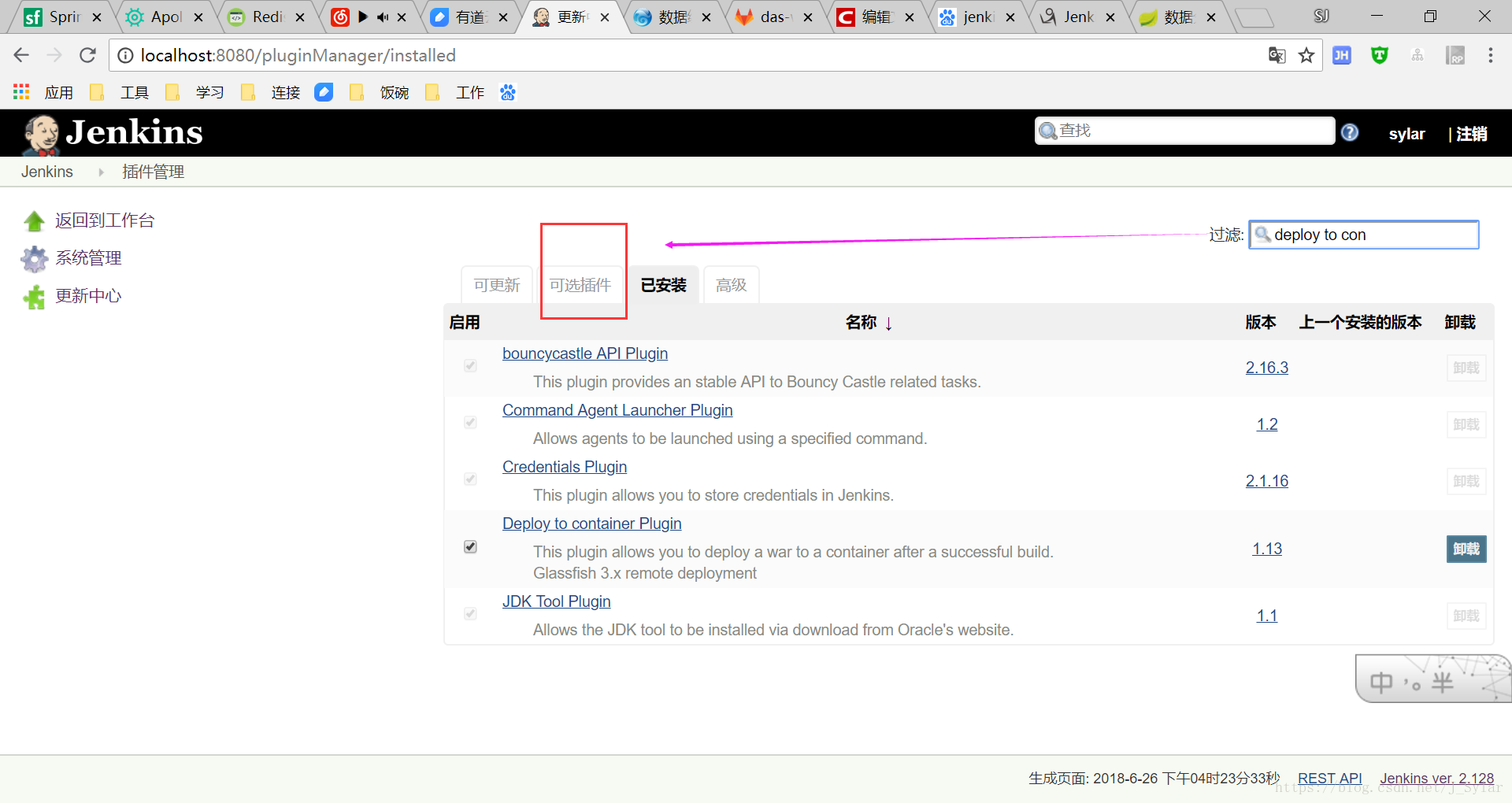
Task: Open Deploy to container Plugin link
Action: pyautogui.click(x=592, y=524)
